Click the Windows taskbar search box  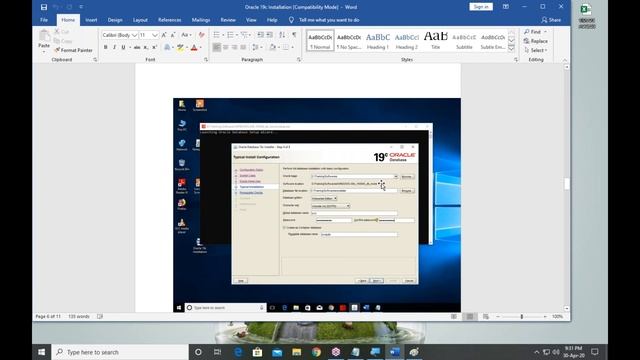click(120, 352)
